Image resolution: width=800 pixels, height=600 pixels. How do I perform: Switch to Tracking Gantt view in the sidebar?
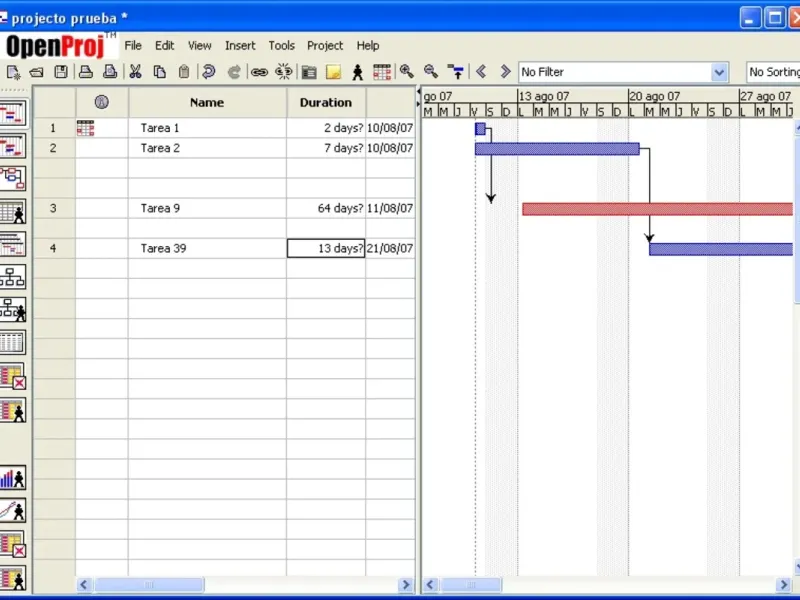click(x=12, y=146)
